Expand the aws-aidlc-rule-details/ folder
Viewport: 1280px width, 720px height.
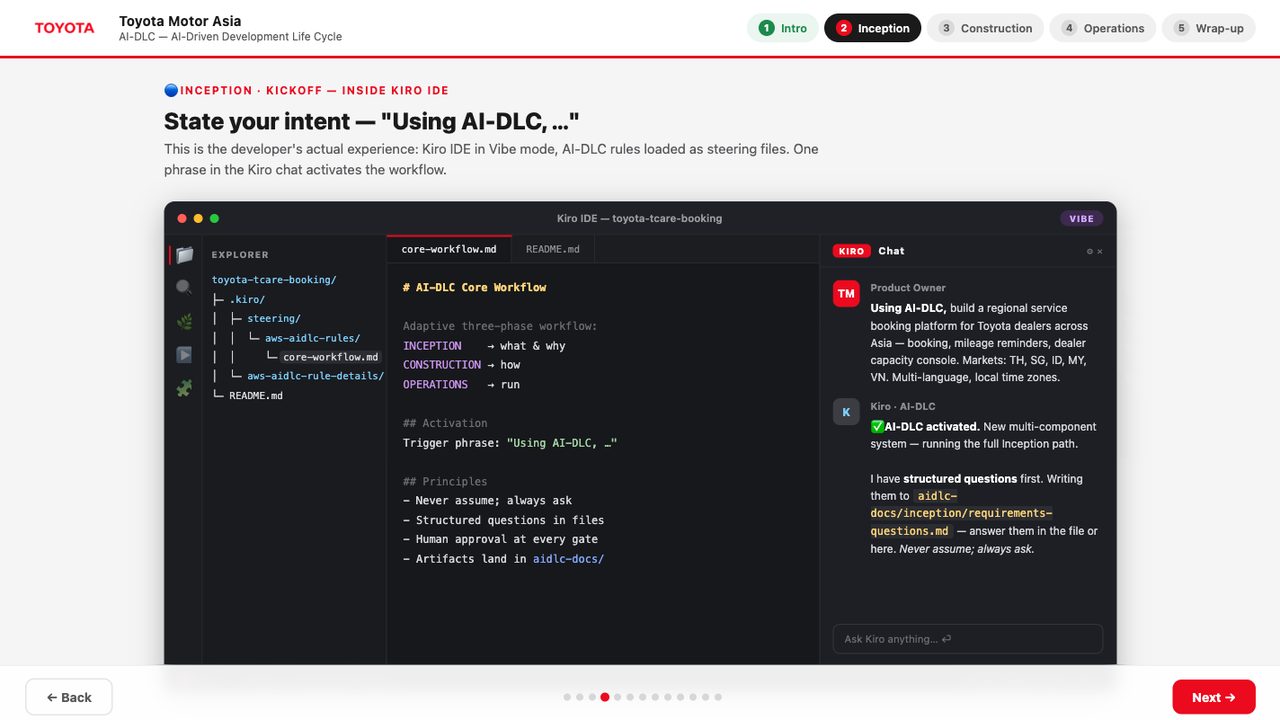point(315,376)
